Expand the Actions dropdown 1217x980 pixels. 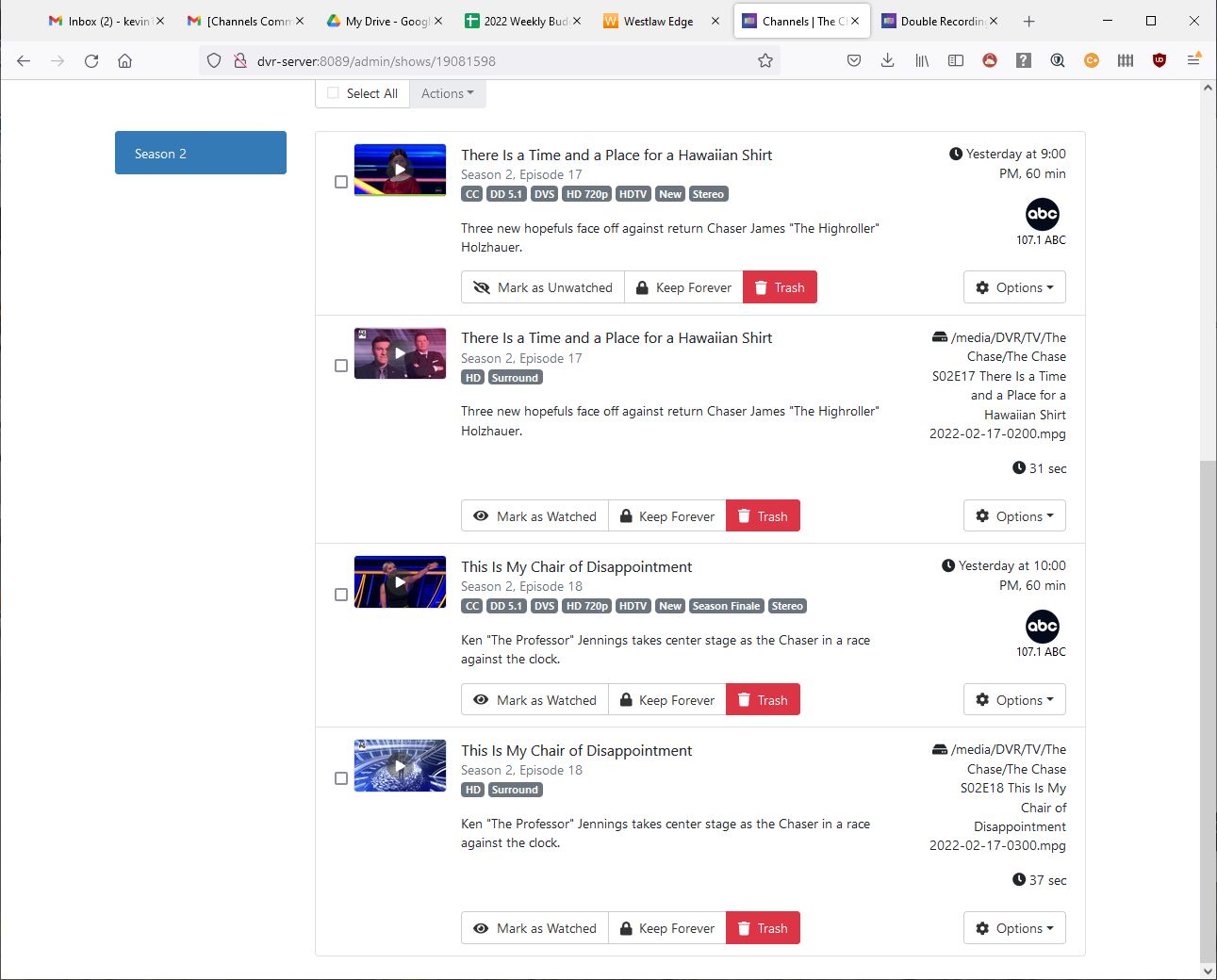pyautogui.click(x=447, y=93)
